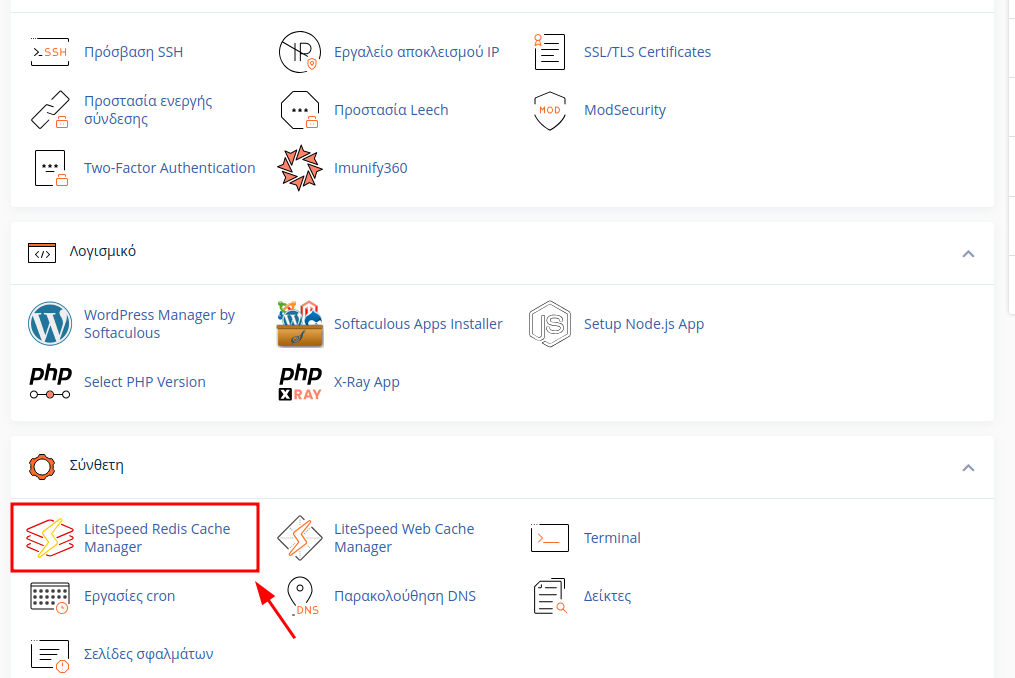
Task: Click the Node.js app icon
Action: (x=550, y=324)
